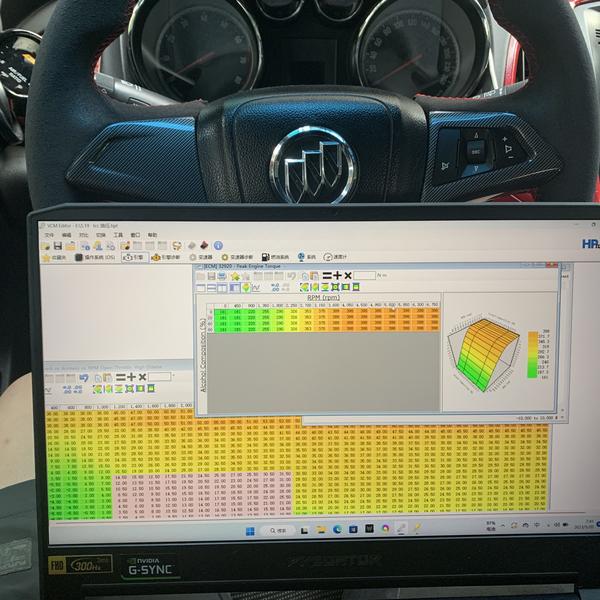Click taskbar search box
Screen dimensions: 600x600
click(278, 531)
